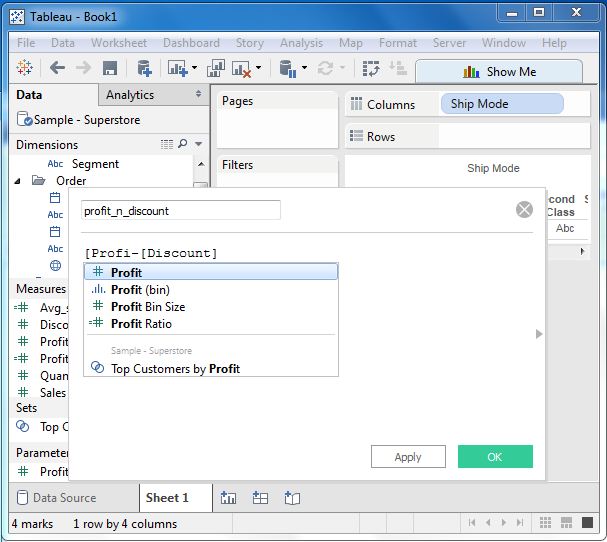
Task: Click the calculated field name input box
Action: 180,210
